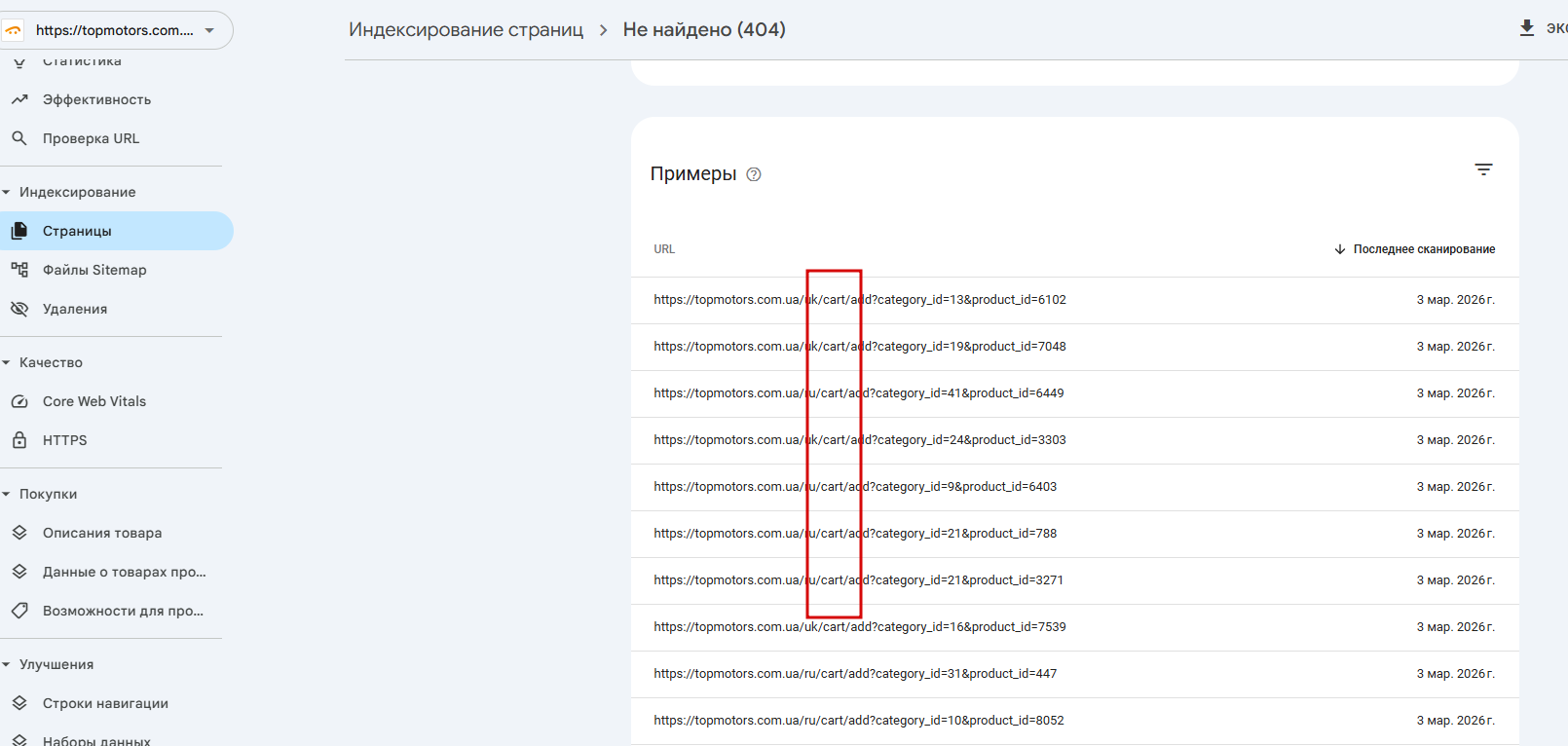Select URL row with product_id=3303
This screenshot has width=1568, height=746.
click(x=1074, y=440)
